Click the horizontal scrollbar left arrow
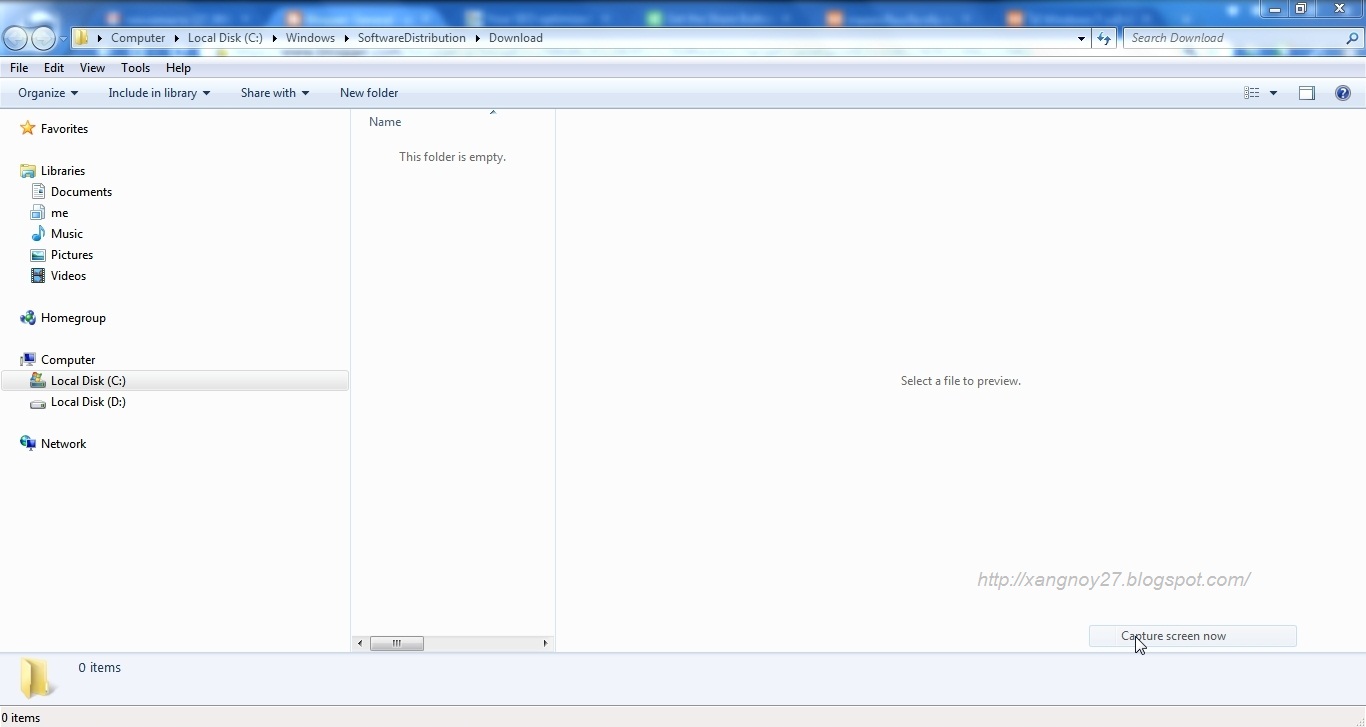The width and height of the screenshot is (1366, 727). pos(360,643)
